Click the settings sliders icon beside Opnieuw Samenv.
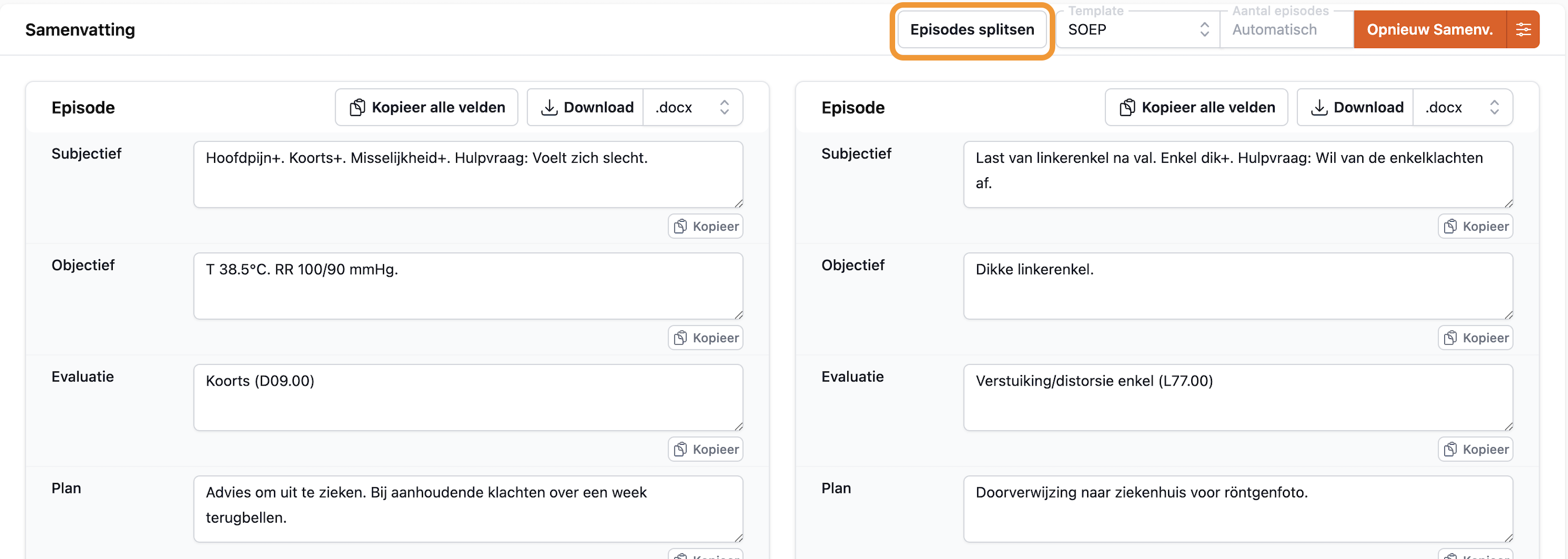Viewport: 1568px width, 559px height. 1522,29
